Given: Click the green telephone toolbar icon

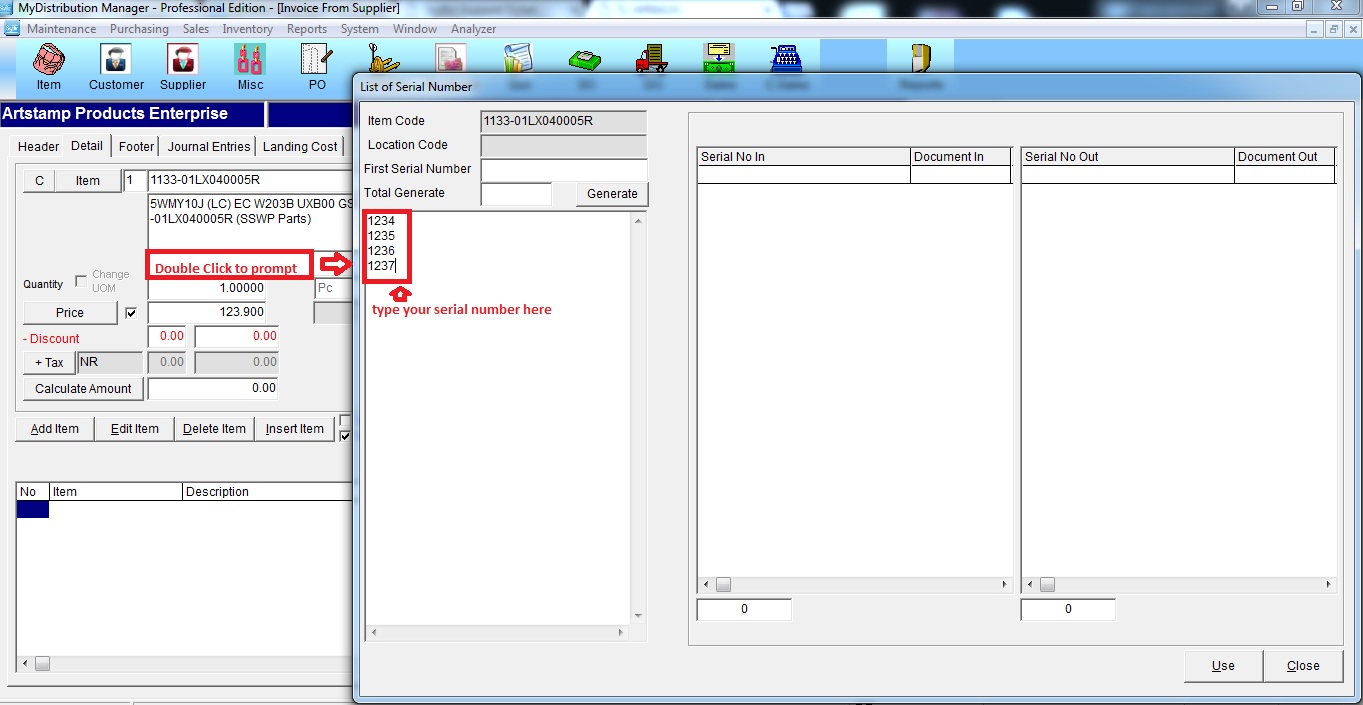Looking at the screenshot, I should (x=584, y=60).
